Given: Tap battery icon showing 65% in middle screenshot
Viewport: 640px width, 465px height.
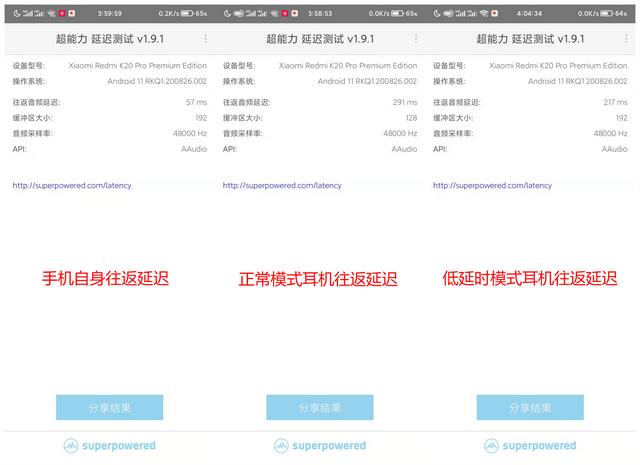Looking at the screenshot, I should coord(397,13).
